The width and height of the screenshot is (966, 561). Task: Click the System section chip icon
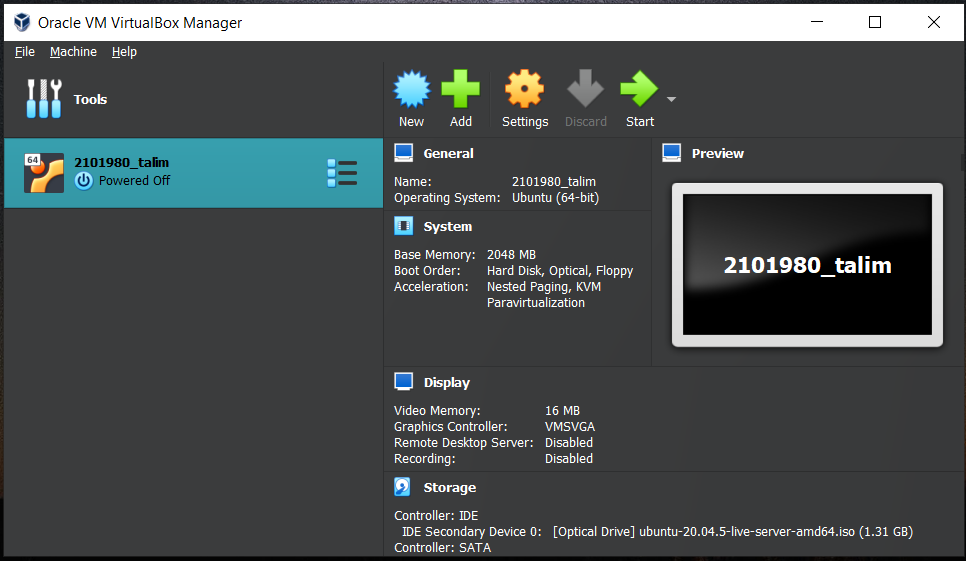point(404,226)
